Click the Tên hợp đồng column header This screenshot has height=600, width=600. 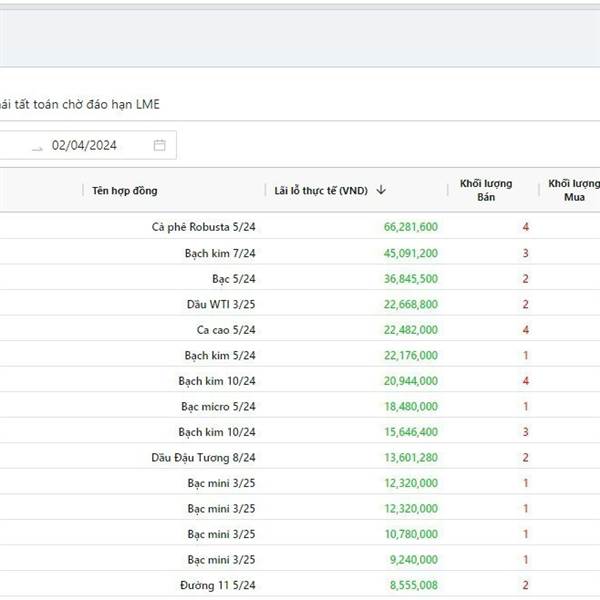125,191
